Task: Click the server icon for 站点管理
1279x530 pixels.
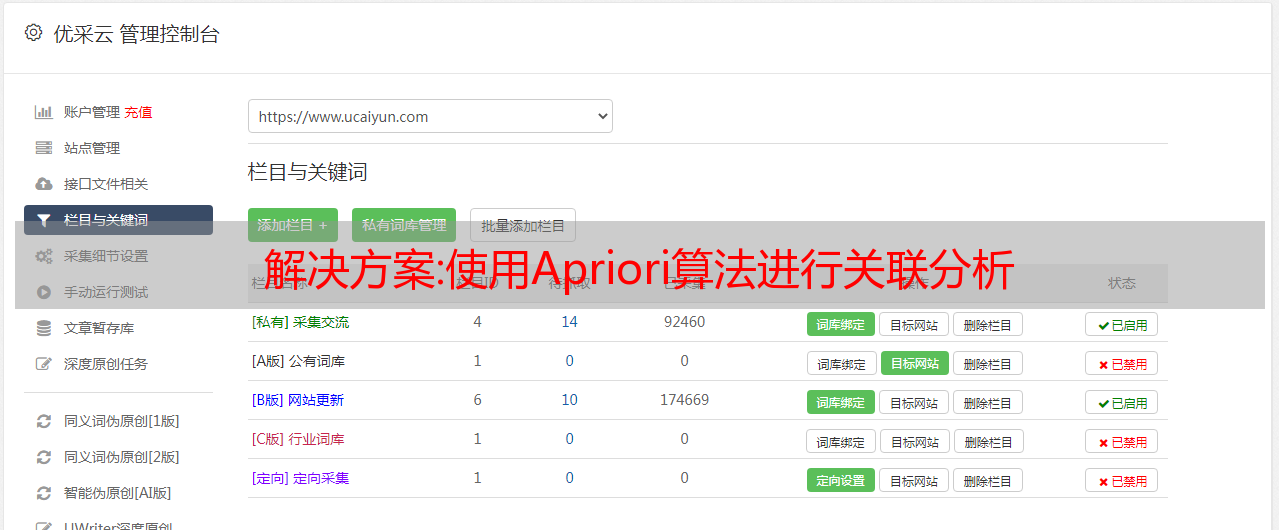Action: (x=43, y=148)
